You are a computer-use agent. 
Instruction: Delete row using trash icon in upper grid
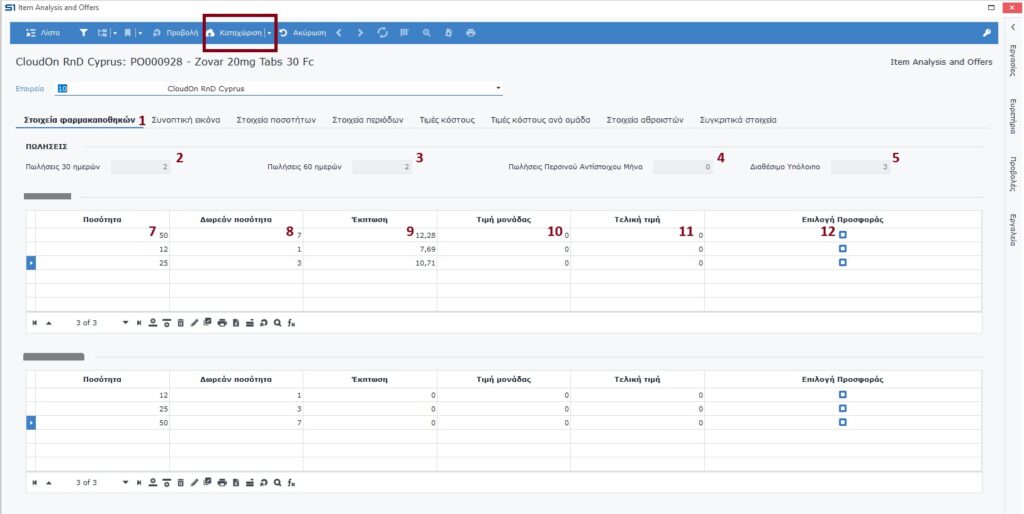point(181,323)
